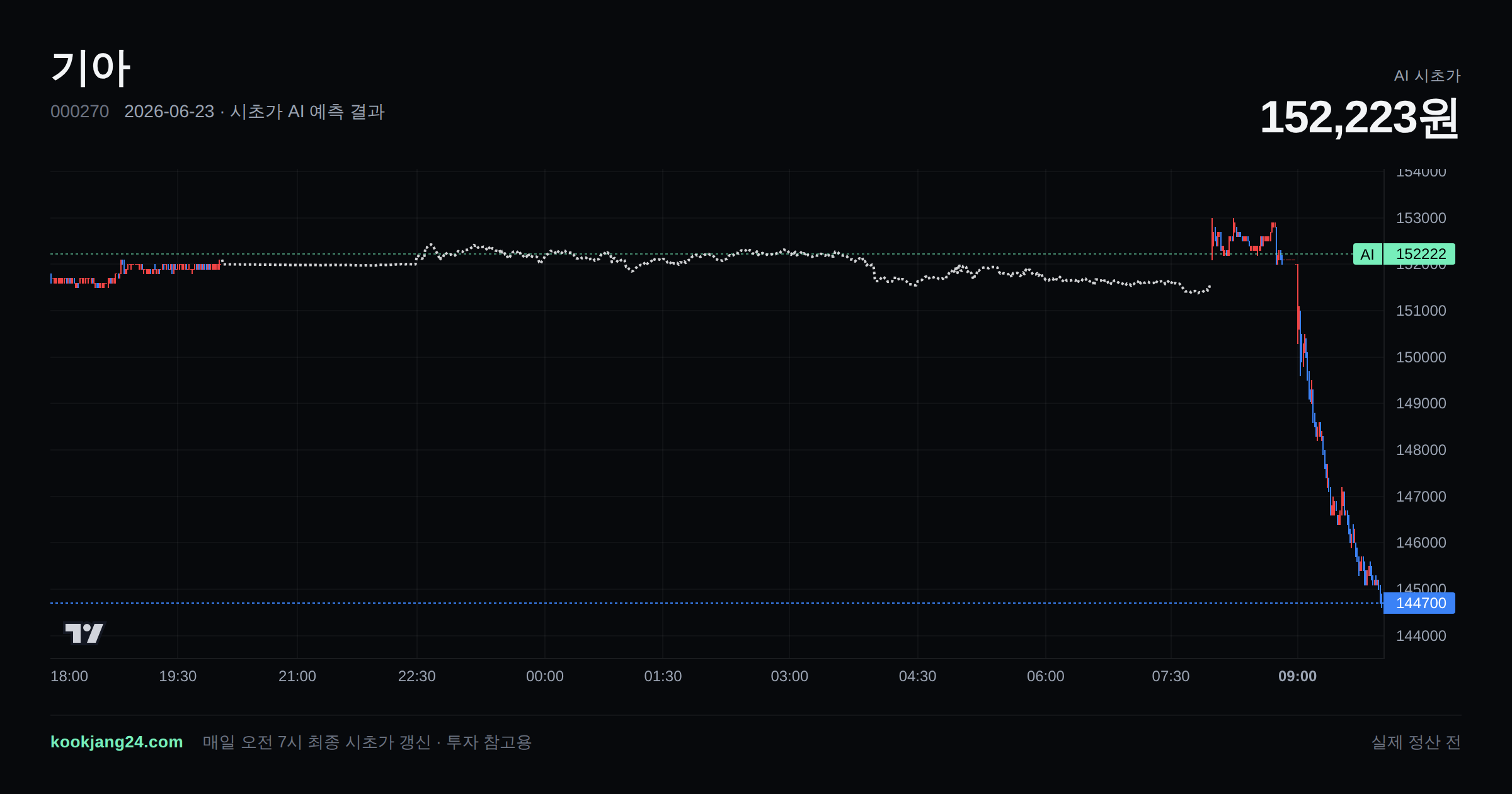The width and height of the screenshot is (1512, 794).
Task: Click the 00:00 time axis label
Action: tap(545, 676)
